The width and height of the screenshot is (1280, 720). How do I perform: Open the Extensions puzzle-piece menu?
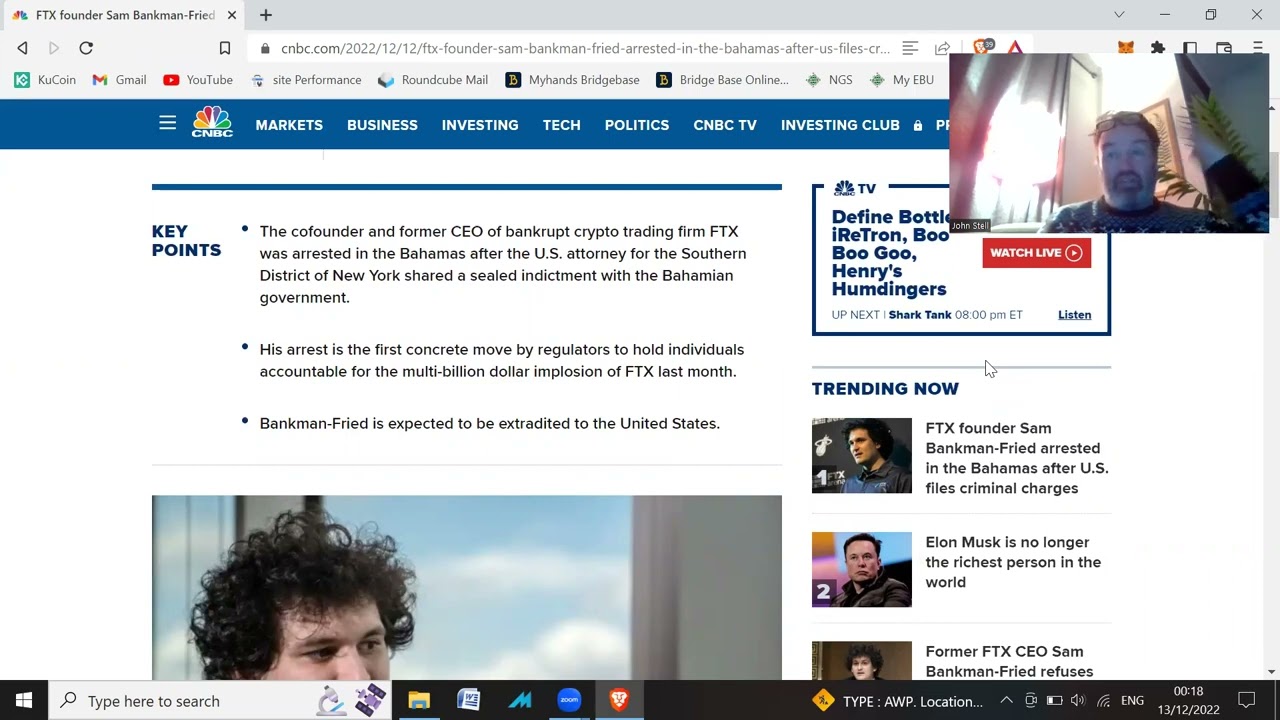click(x=1158, y=48)
